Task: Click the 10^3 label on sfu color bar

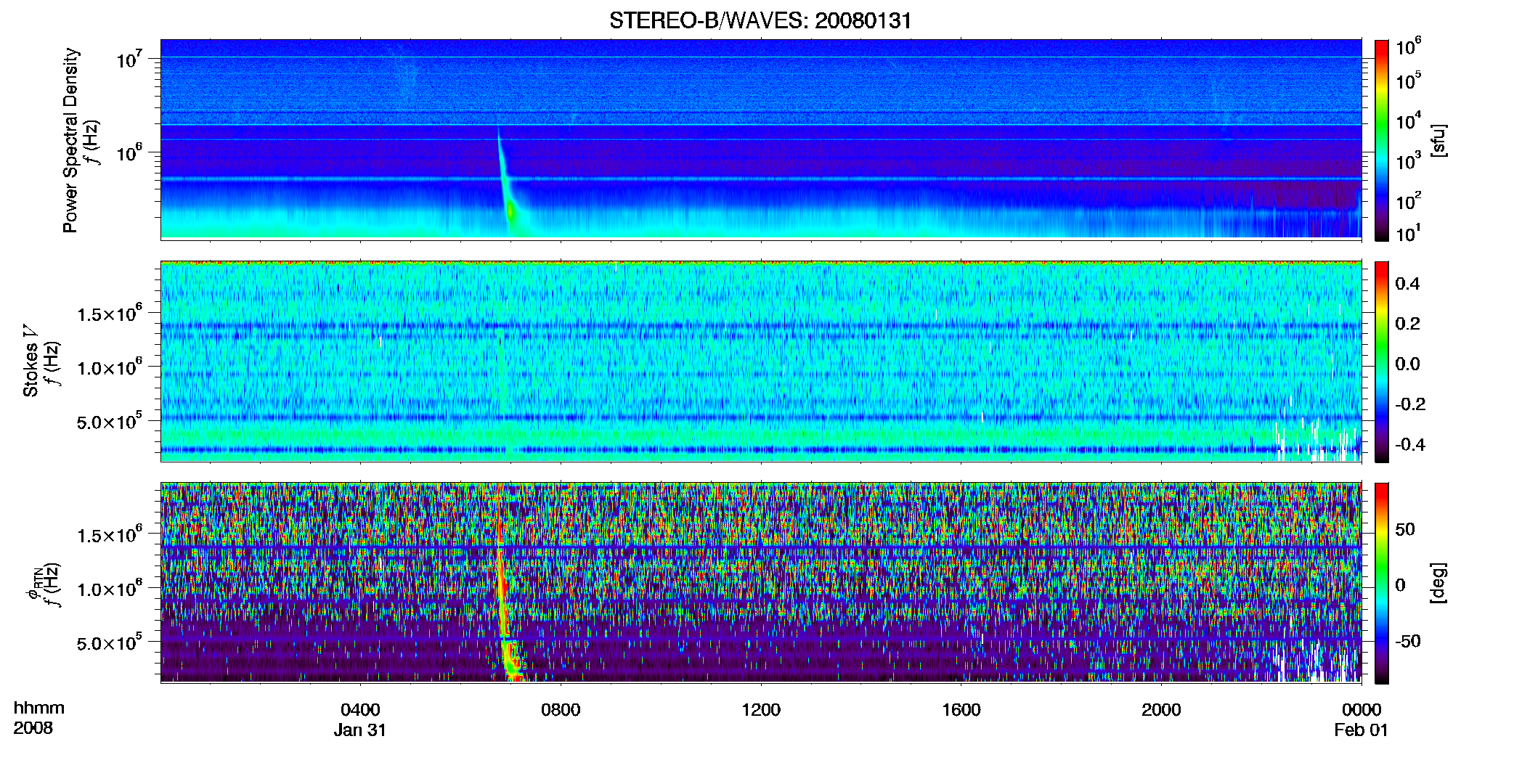Action: [x=1409, y=161]
